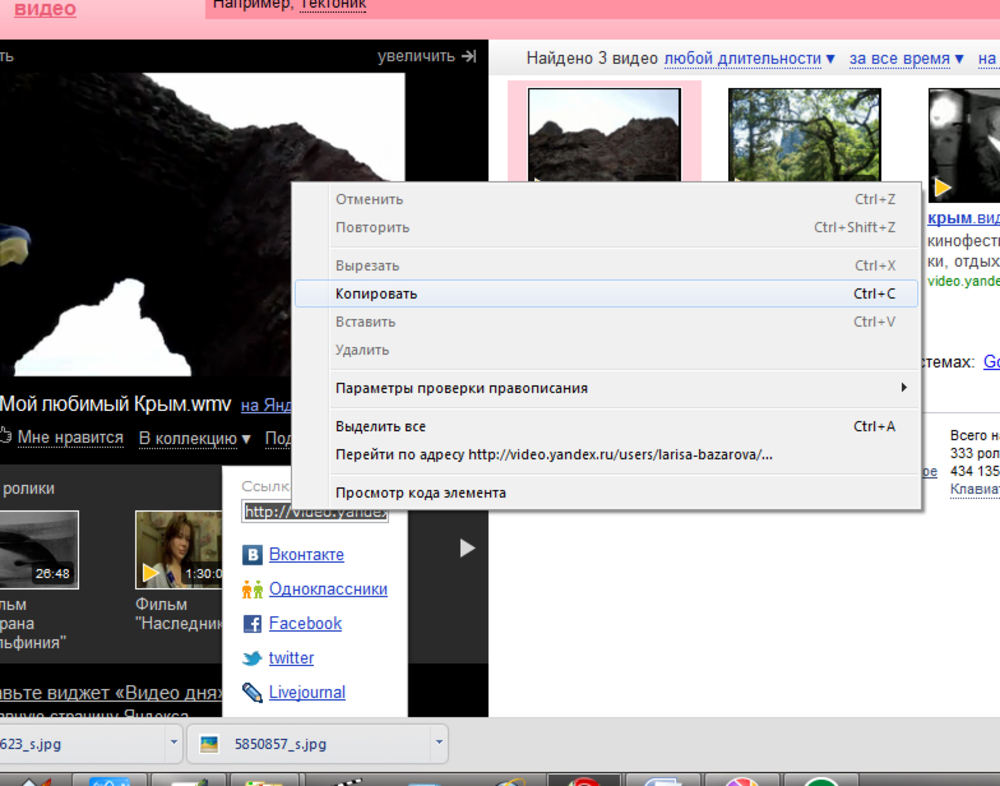Viewport: 1000px width, 786px height.
Task: Click the Livejournal pencil icon
Action: click(252, 692)
